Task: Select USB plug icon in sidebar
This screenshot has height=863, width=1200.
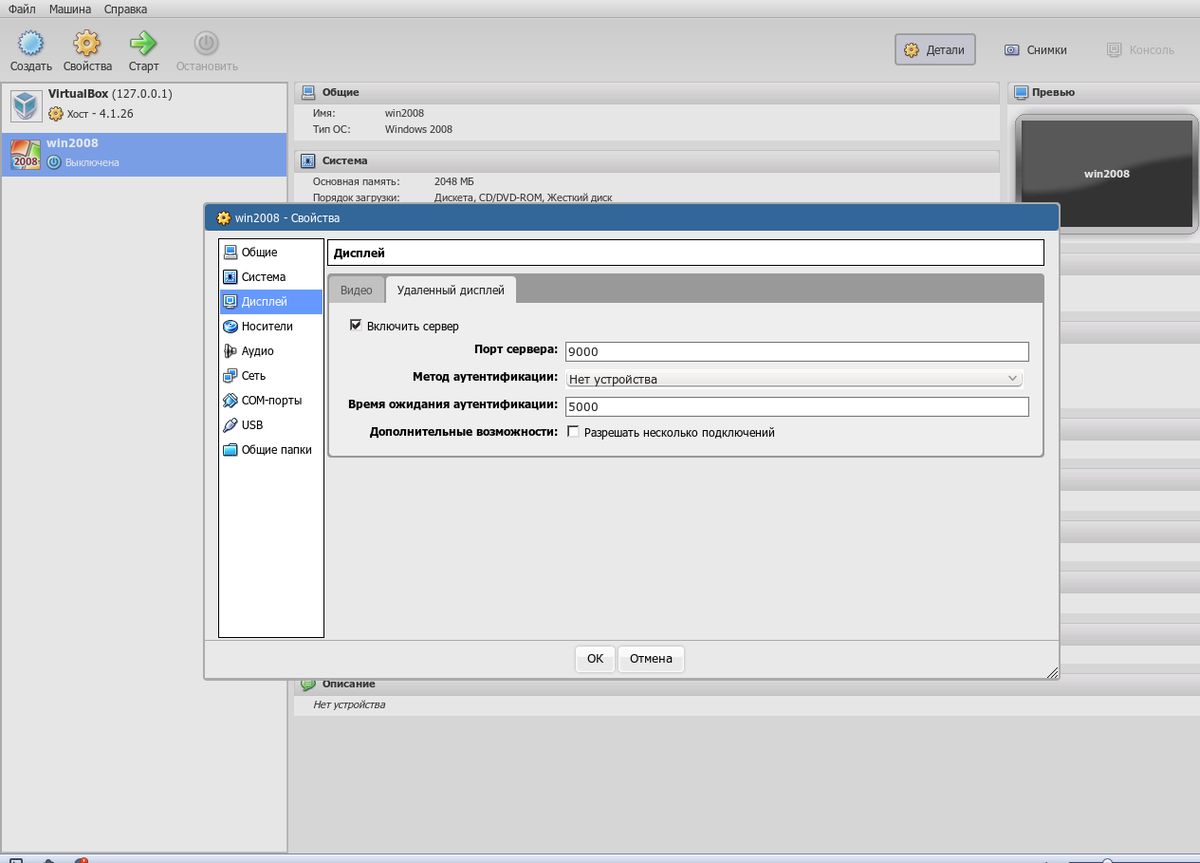Action: pyautogui.click(x=231, y=425)
